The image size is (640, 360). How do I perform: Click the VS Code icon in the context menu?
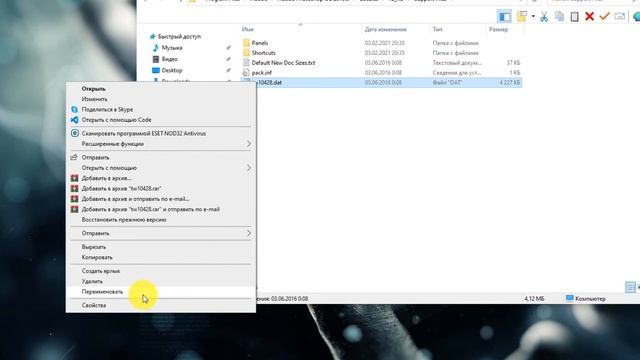74,120
